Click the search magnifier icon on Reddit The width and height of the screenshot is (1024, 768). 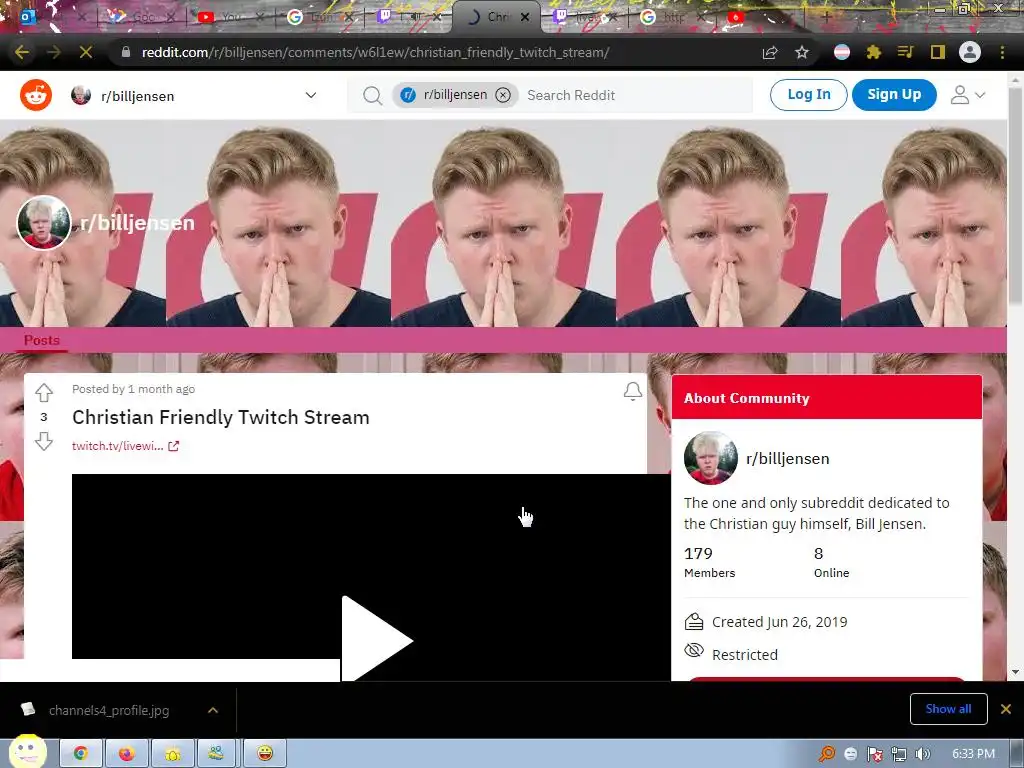pos(372,95)
